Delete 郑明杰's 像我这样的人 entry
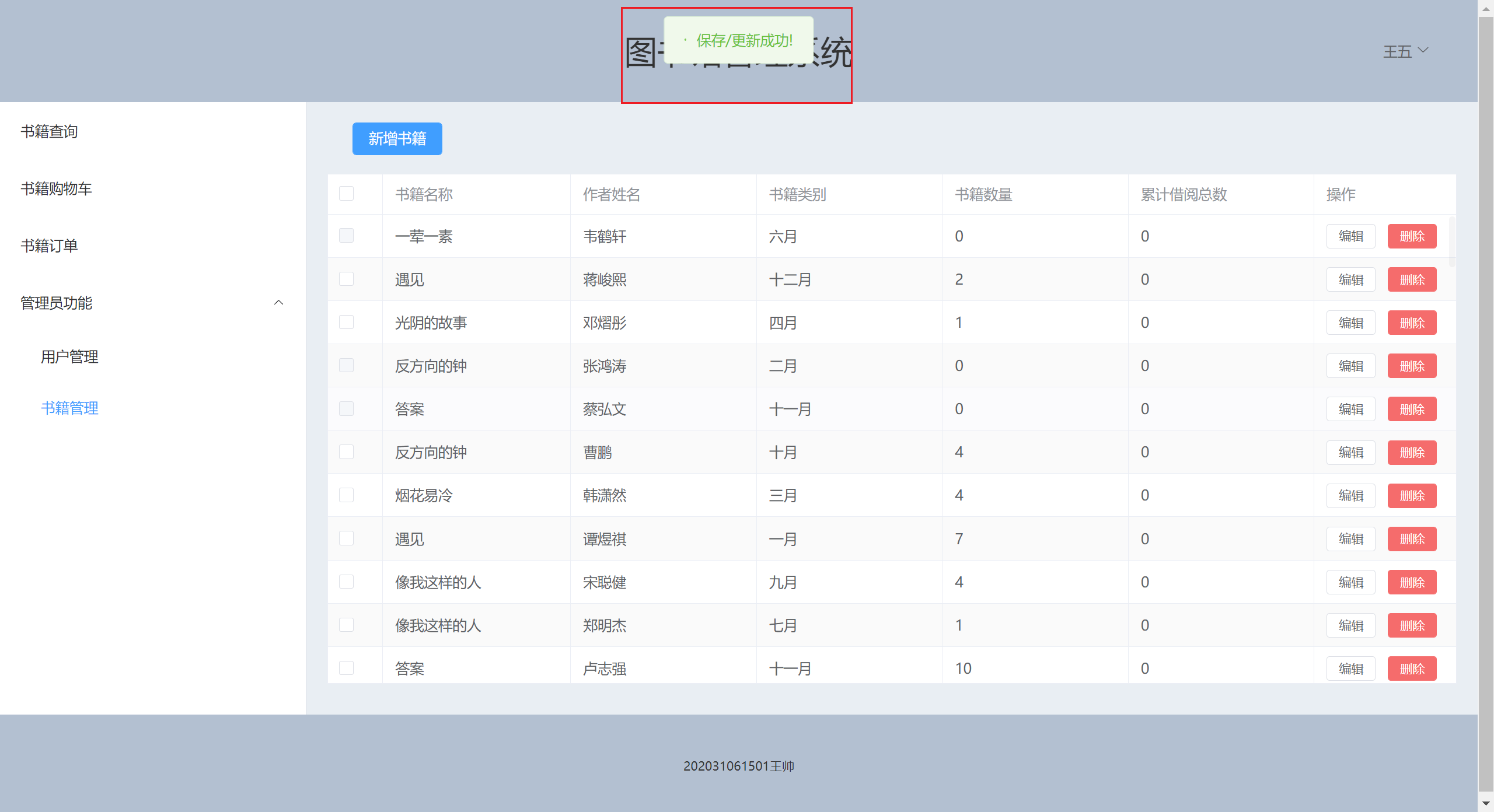 pyautogui.click(x=1412, y=625)
